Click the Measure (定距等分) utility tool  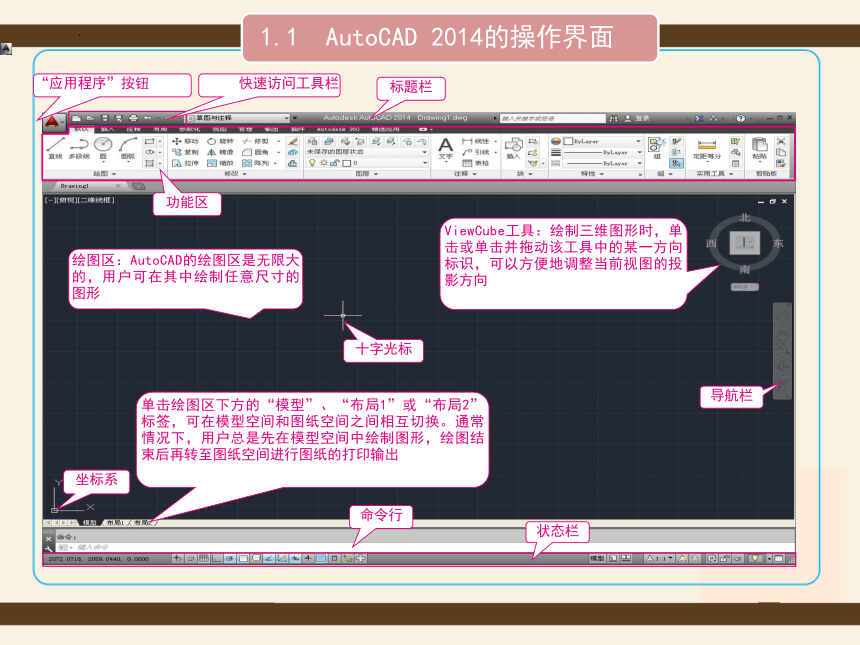706,149
